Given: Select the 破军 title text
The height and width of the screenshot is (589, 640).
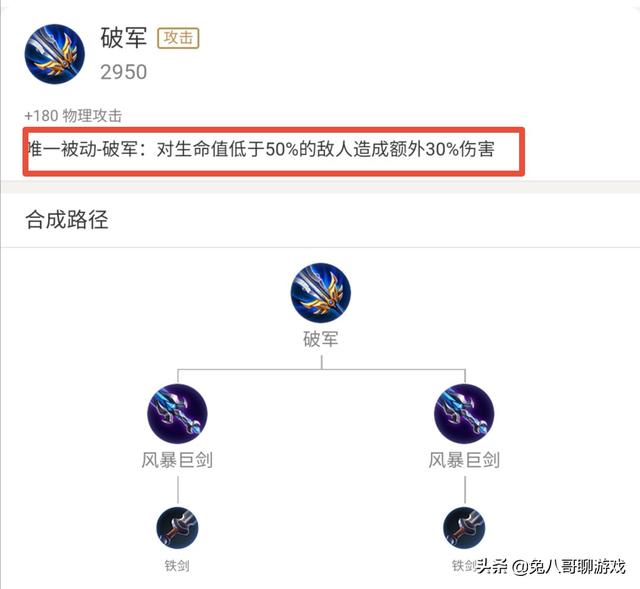Looking at the screenshot, I should pos(124,38).
